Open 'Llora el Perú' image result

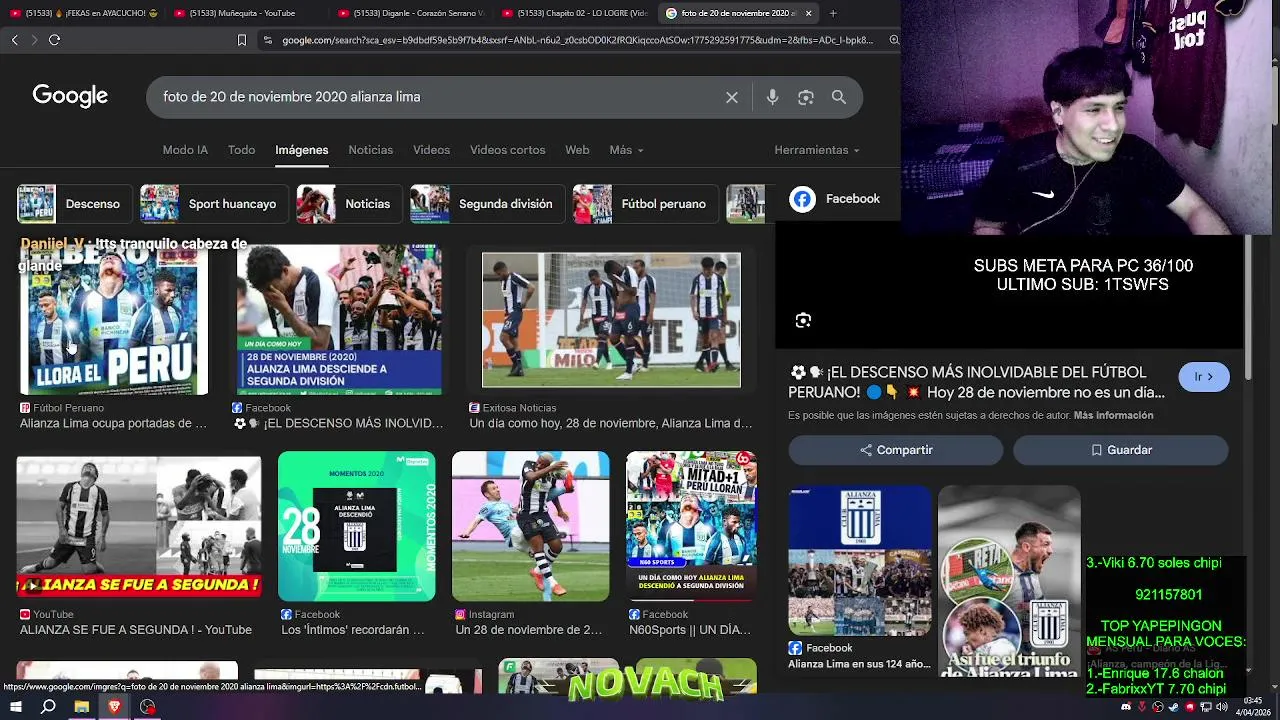click(x=114, y=320)
